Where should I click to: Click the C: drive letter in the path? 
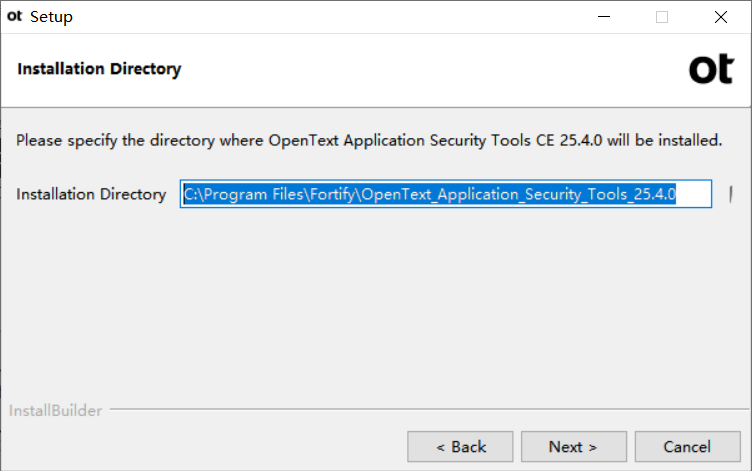tap(190, 194)
